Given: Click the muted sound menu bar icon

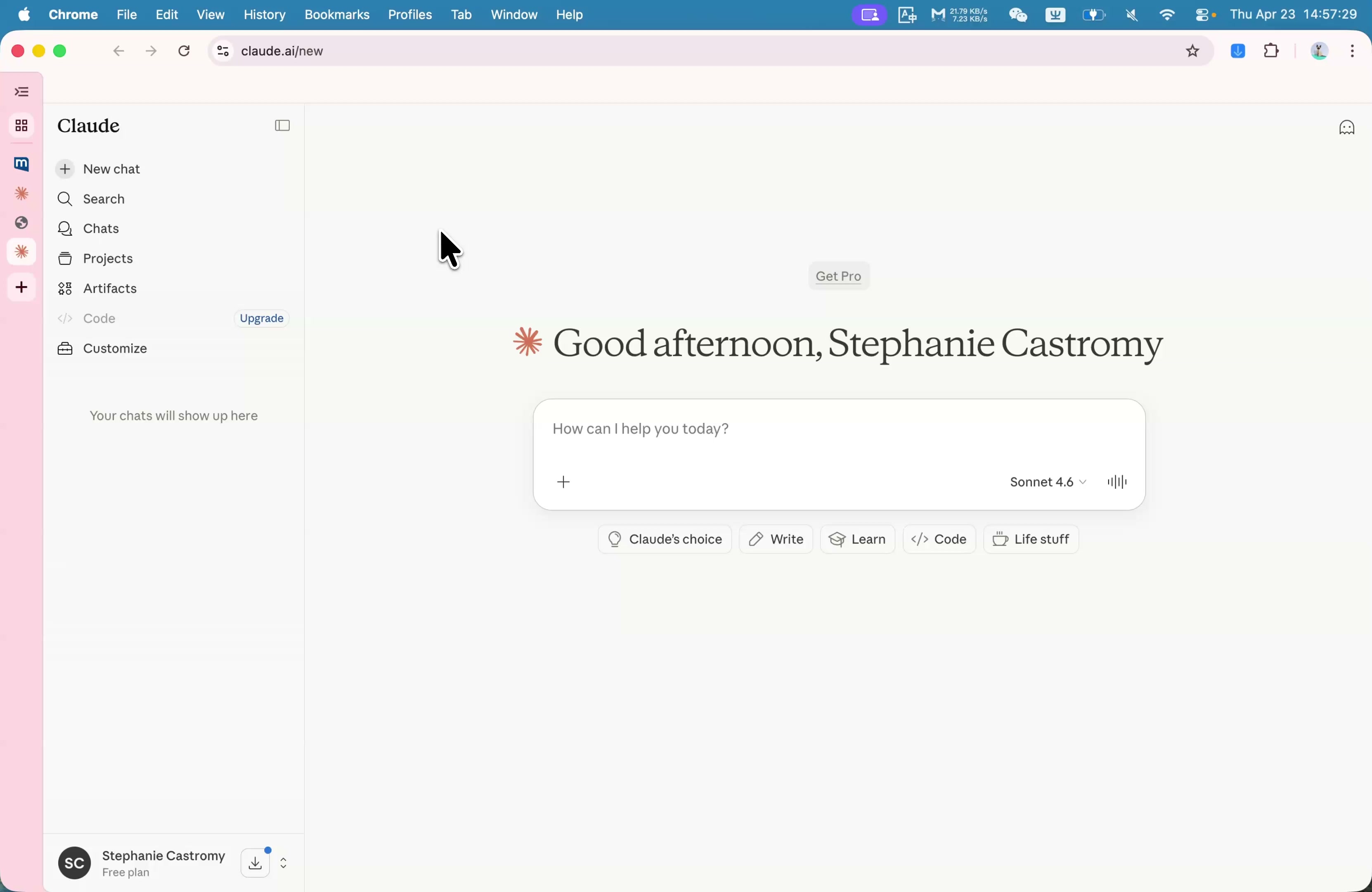Looking at the screenshot, I should click(1132, 14).
